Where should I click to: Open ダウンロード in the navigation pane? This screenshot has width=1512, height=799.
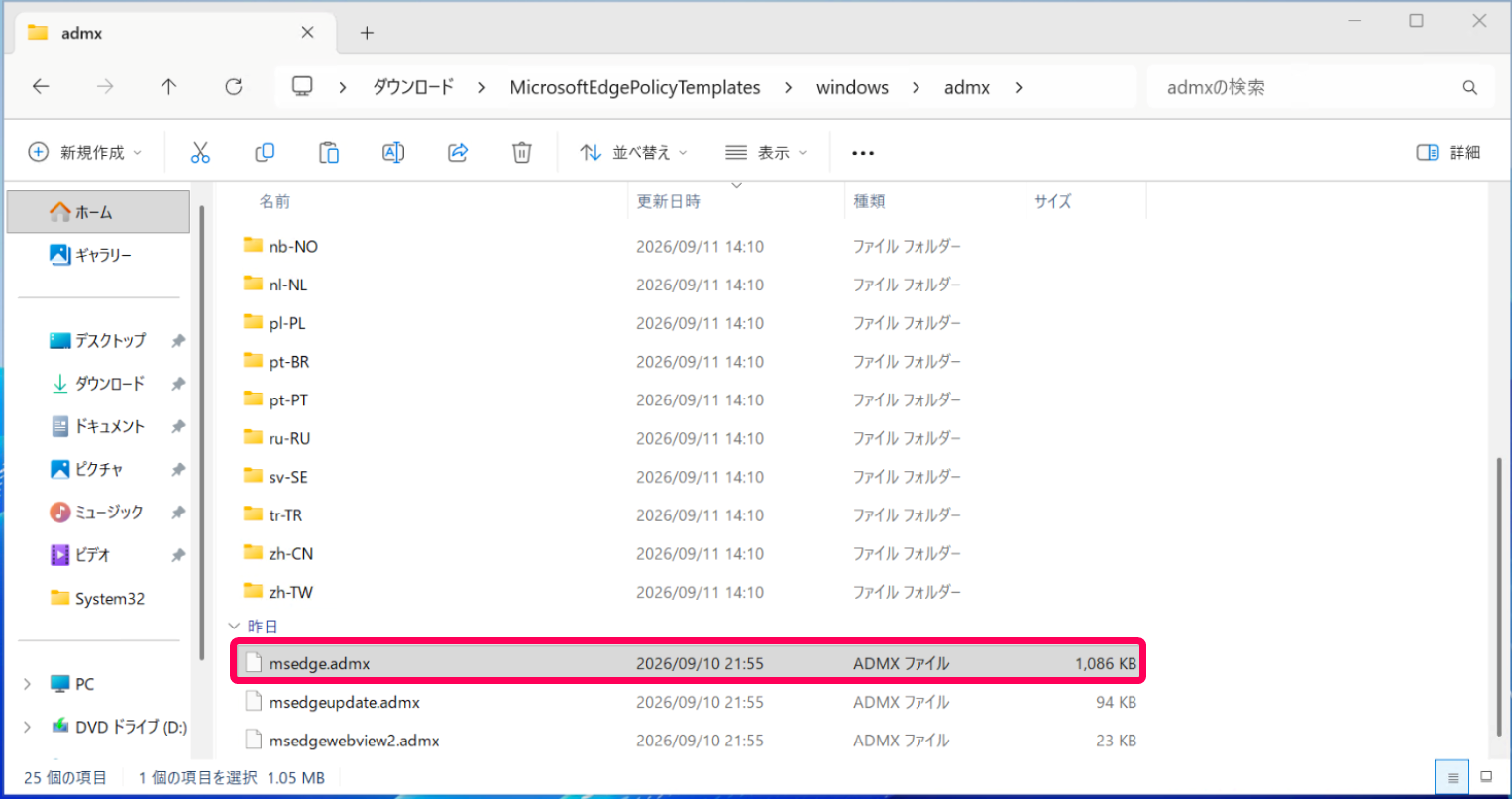coord(98,383)
